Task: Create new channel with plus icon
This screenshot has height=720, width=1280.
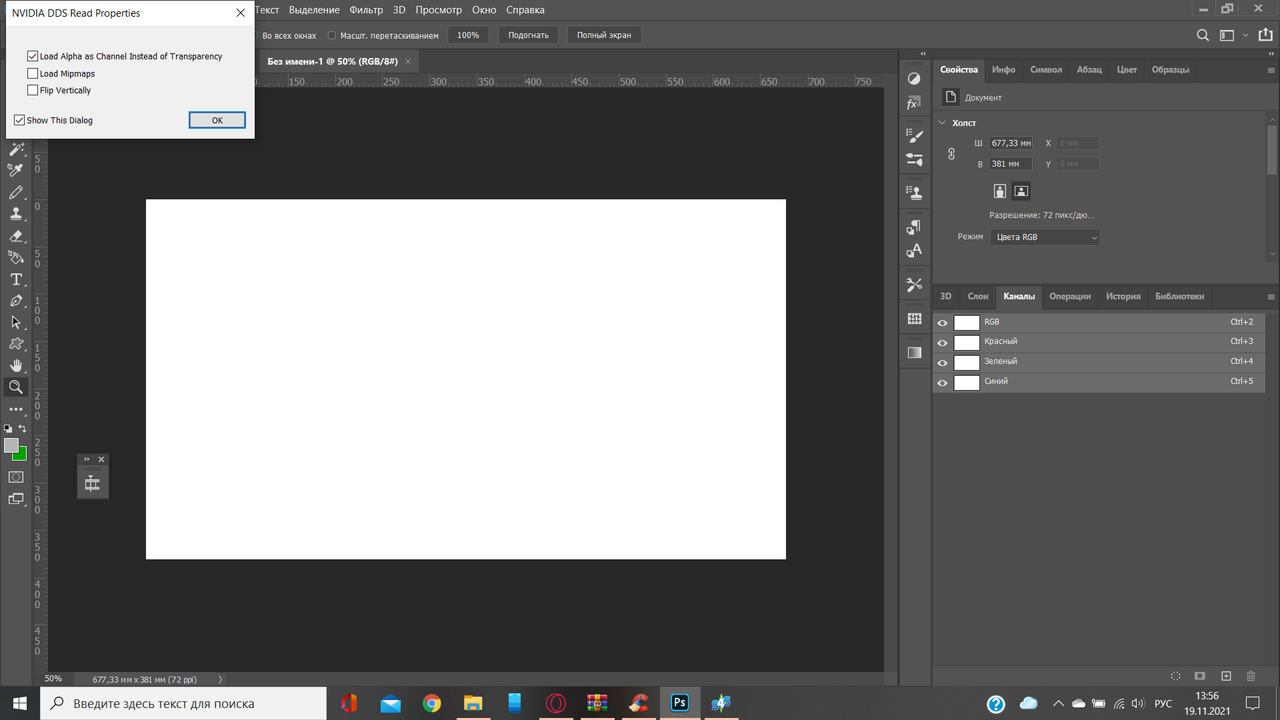Action: [1226, 677]
